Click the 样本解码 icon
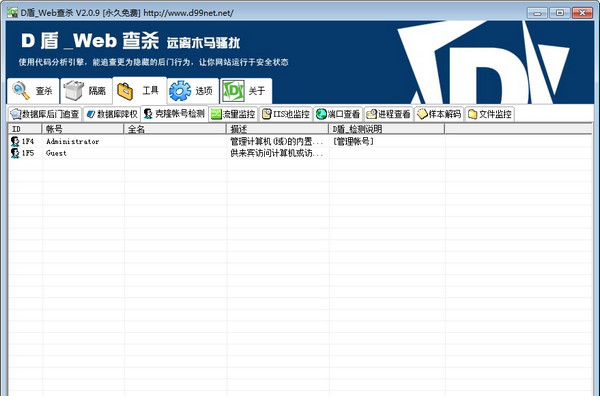Viewport: 600px width, 411px height. (422, 114)
